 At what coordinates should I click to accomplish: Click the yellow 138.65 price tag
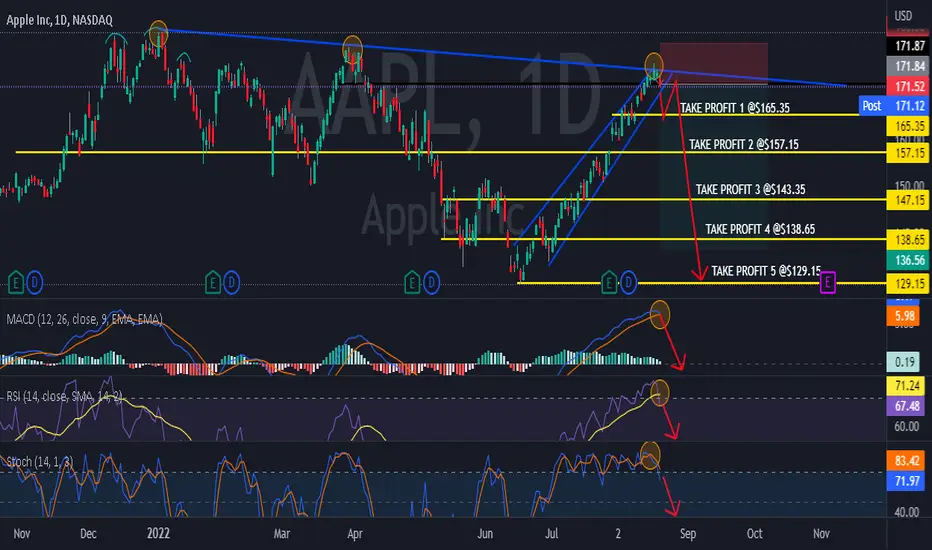[909, 240]
